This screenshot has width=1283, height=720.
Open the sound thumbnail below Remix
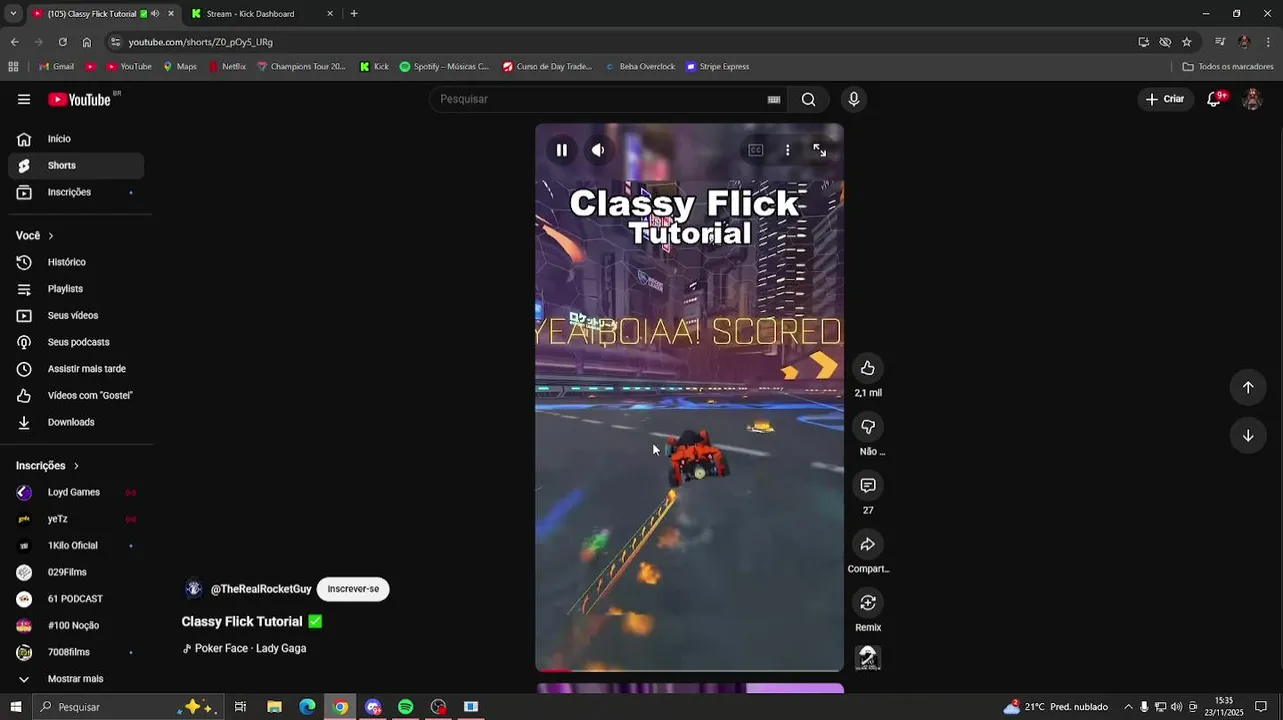[x=868, y=657]
